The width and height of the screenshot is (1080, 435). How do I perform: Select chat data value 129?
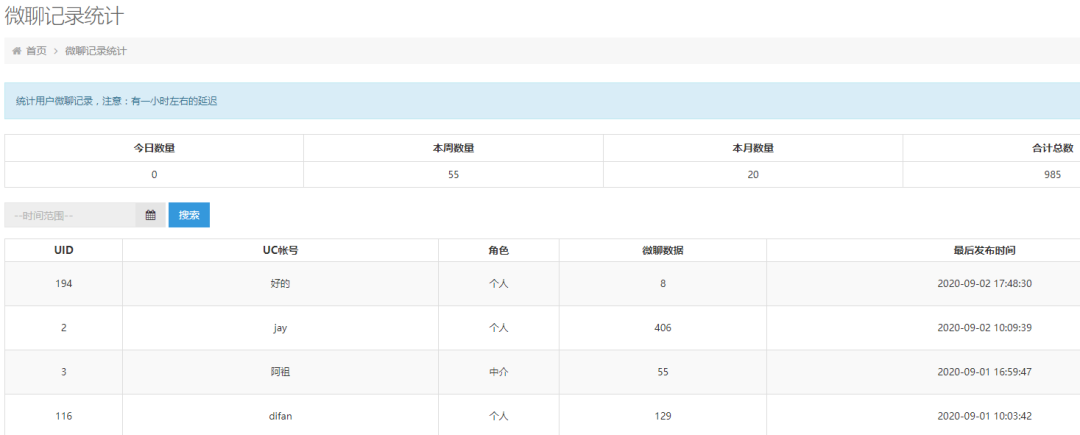pyautogui.click(x=663, y=416)
